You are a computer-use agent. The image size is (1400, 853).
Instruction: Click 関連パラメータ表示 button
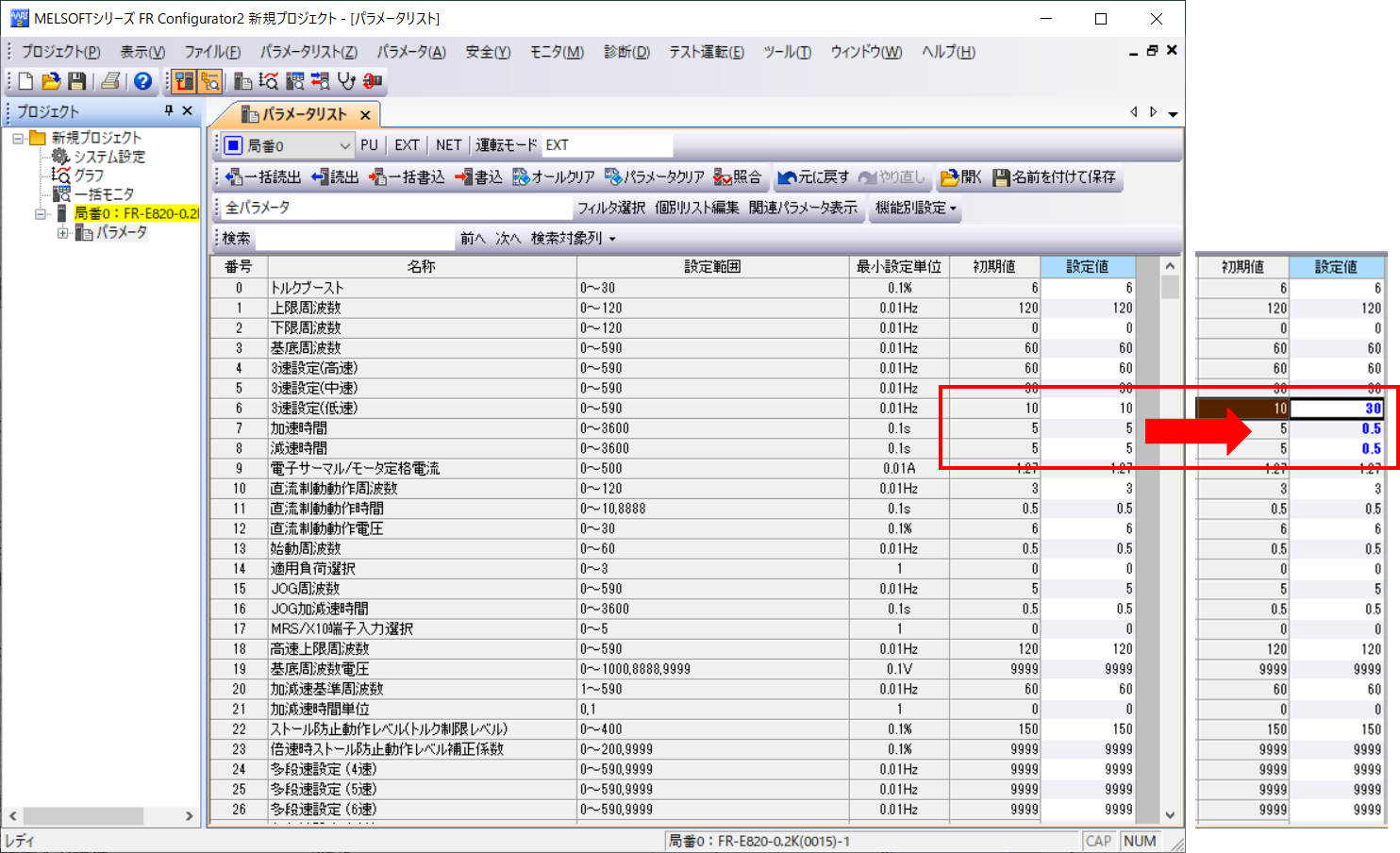803,208
